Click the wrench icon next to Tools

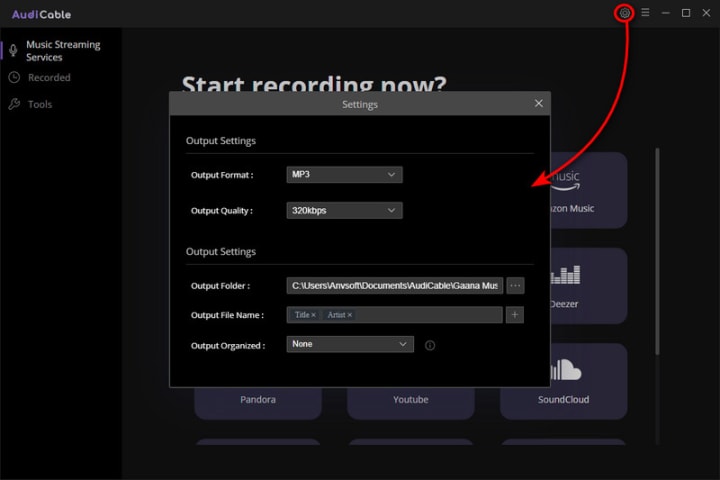click(x=14, y=104)
